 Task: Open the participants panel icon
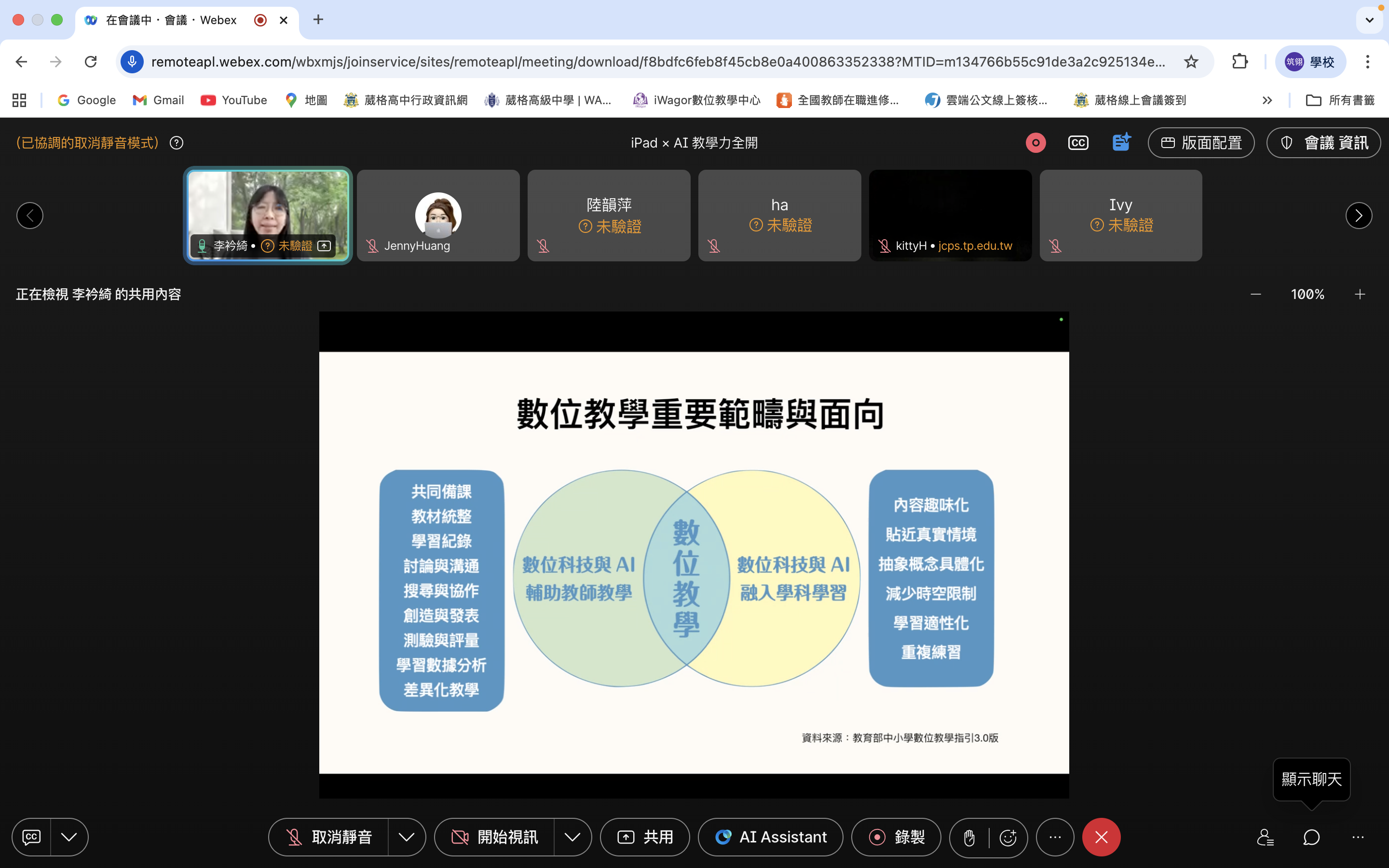click(x=1265, y=837)
